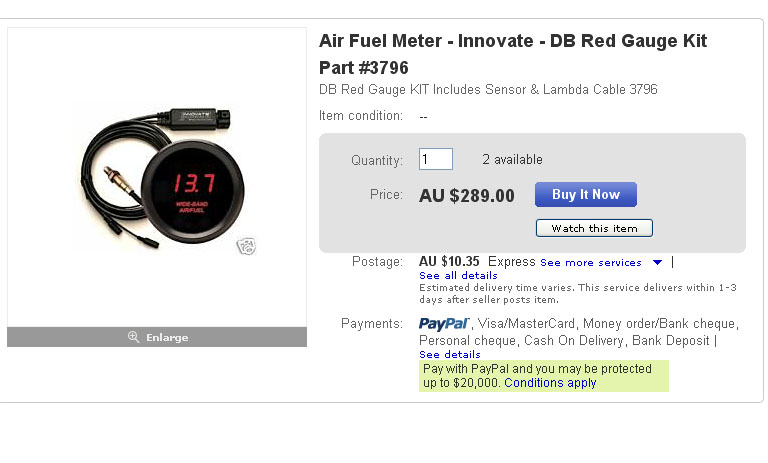Click the 2 available quantity text
The height and width of the screenshot is (463, 768).
pyautogui.click(x=512, y=160)
